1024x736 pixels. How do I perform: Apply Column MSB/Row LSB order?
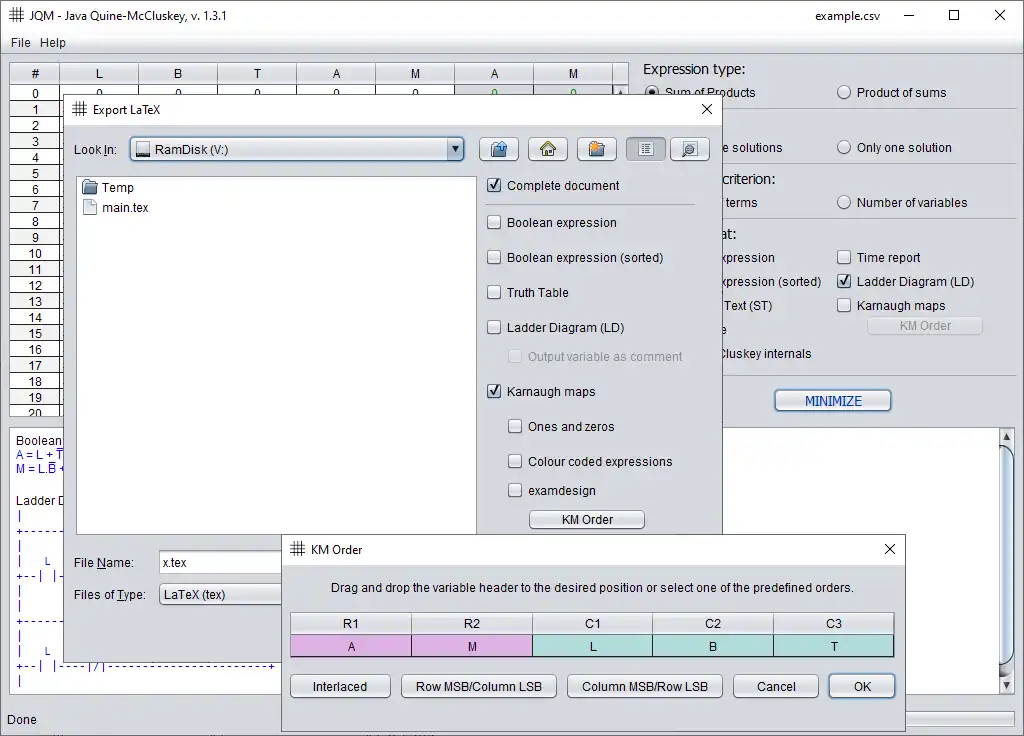tap(645, 686)
